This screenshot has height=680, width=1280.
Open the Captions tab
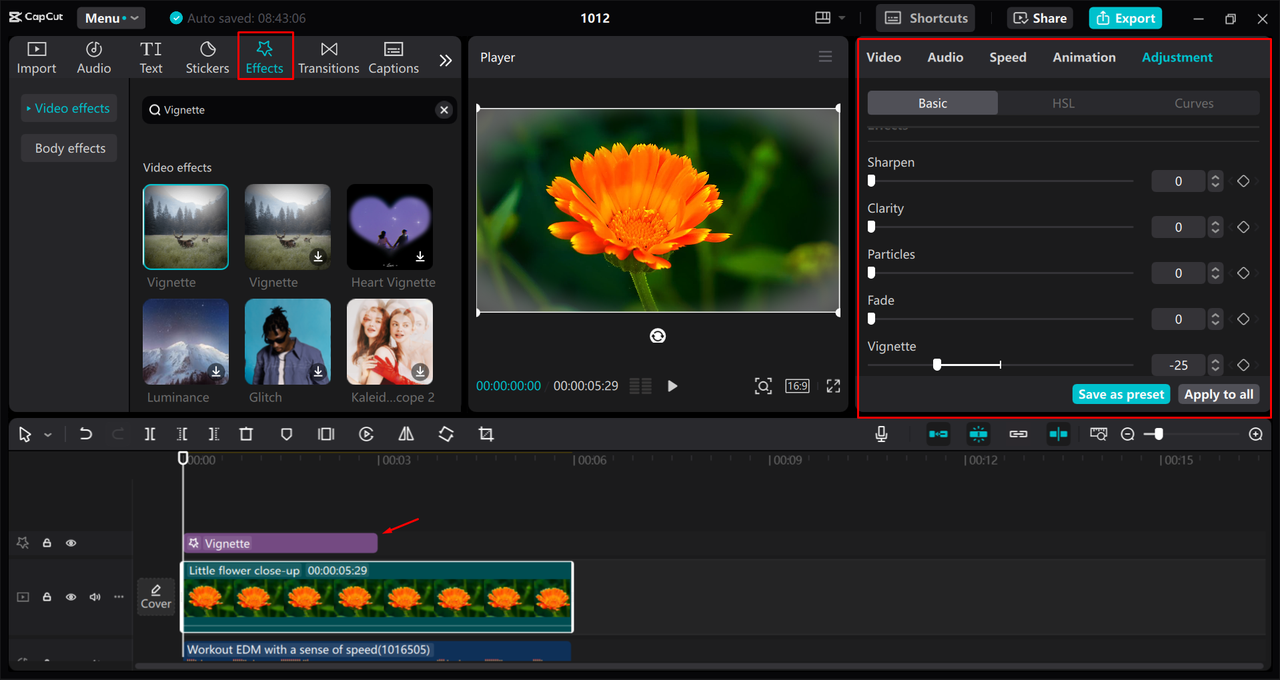393,58
